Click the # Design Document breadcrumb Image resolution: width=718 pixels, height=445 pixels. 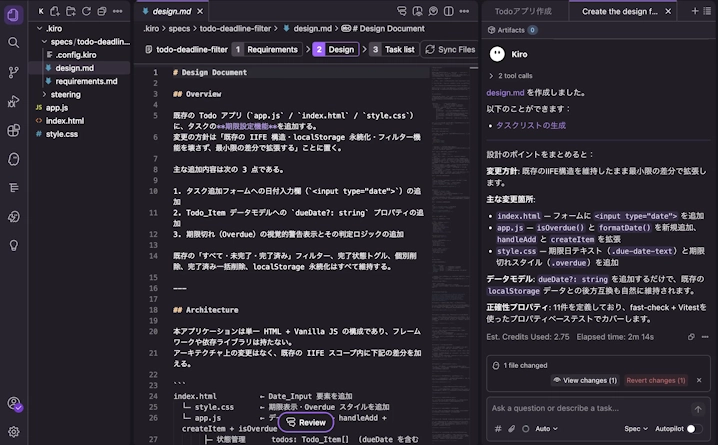(x=387, y=29)
